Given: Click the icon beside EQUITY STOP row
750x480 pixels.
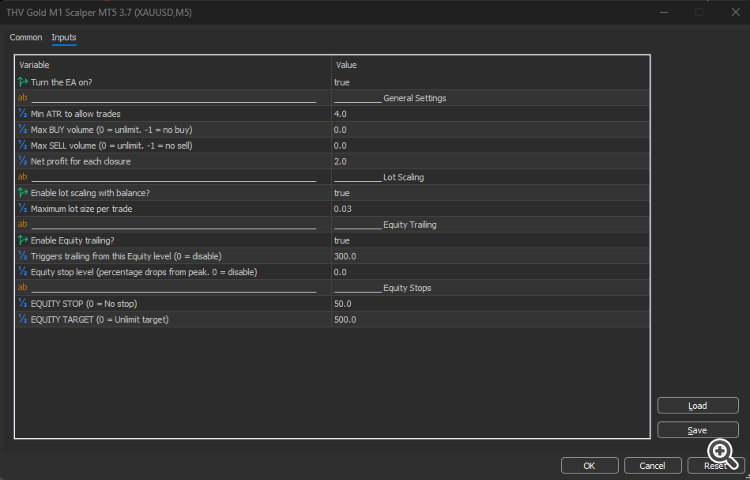Looking at the screenshot, I should tap(23, 304).
